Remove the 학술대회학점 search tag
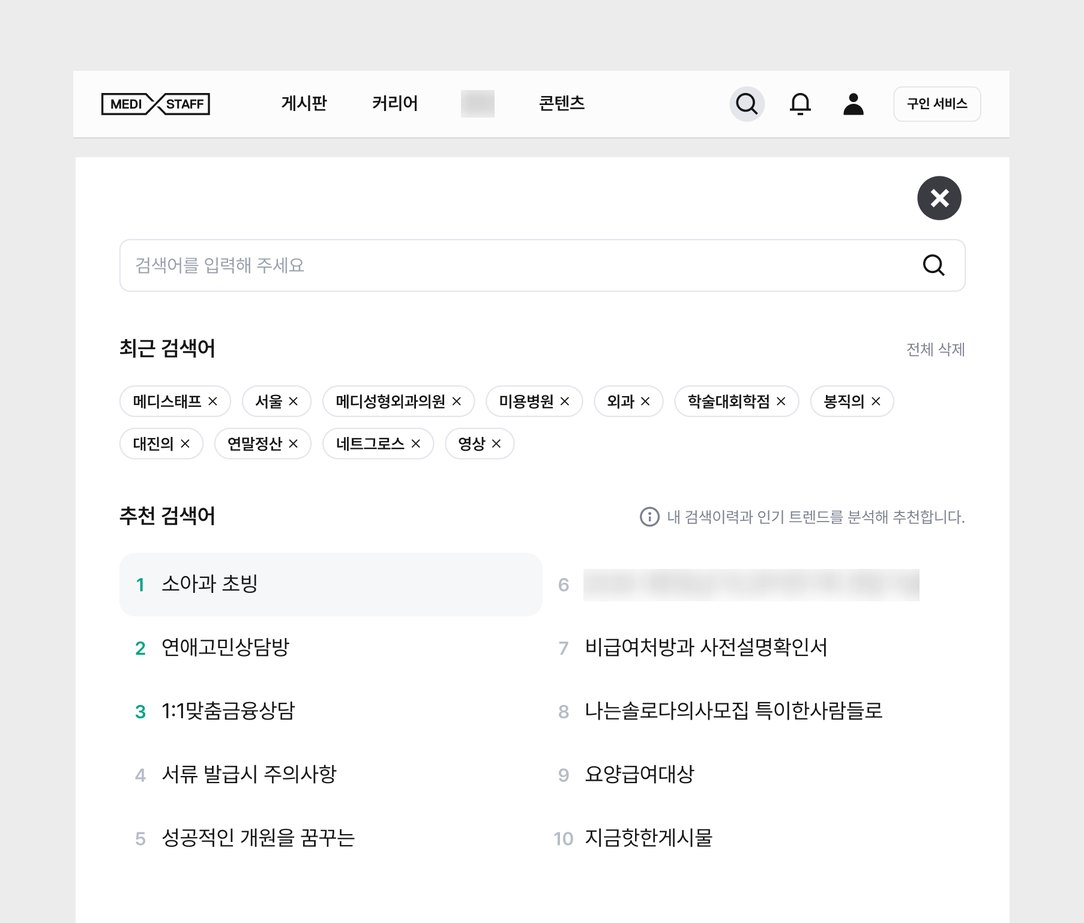This screenshot has width=1084, height=923. click(x=781, y=402)
